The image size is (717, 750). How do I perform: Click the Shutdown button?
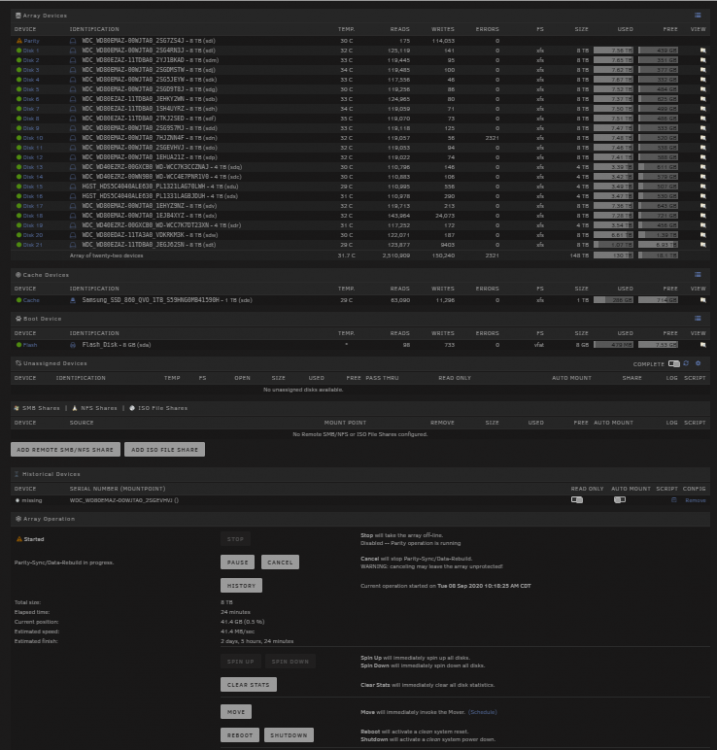pyautogui.click(x=289, y=735)
